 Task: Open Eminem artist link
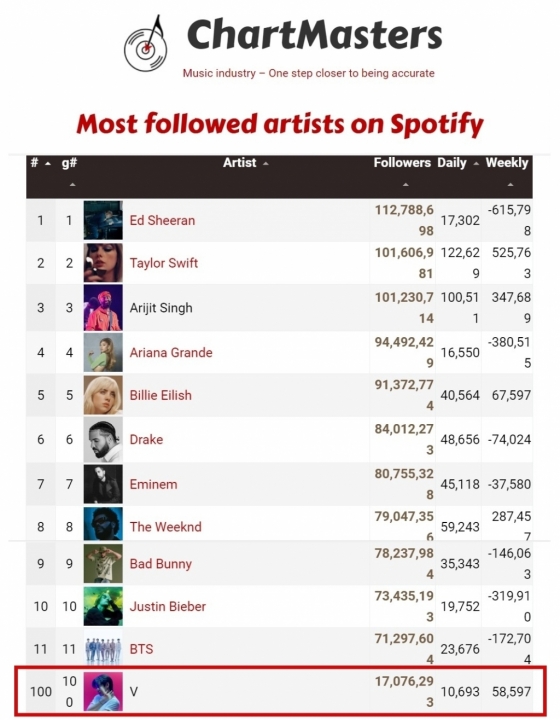[x=153, y=484]
